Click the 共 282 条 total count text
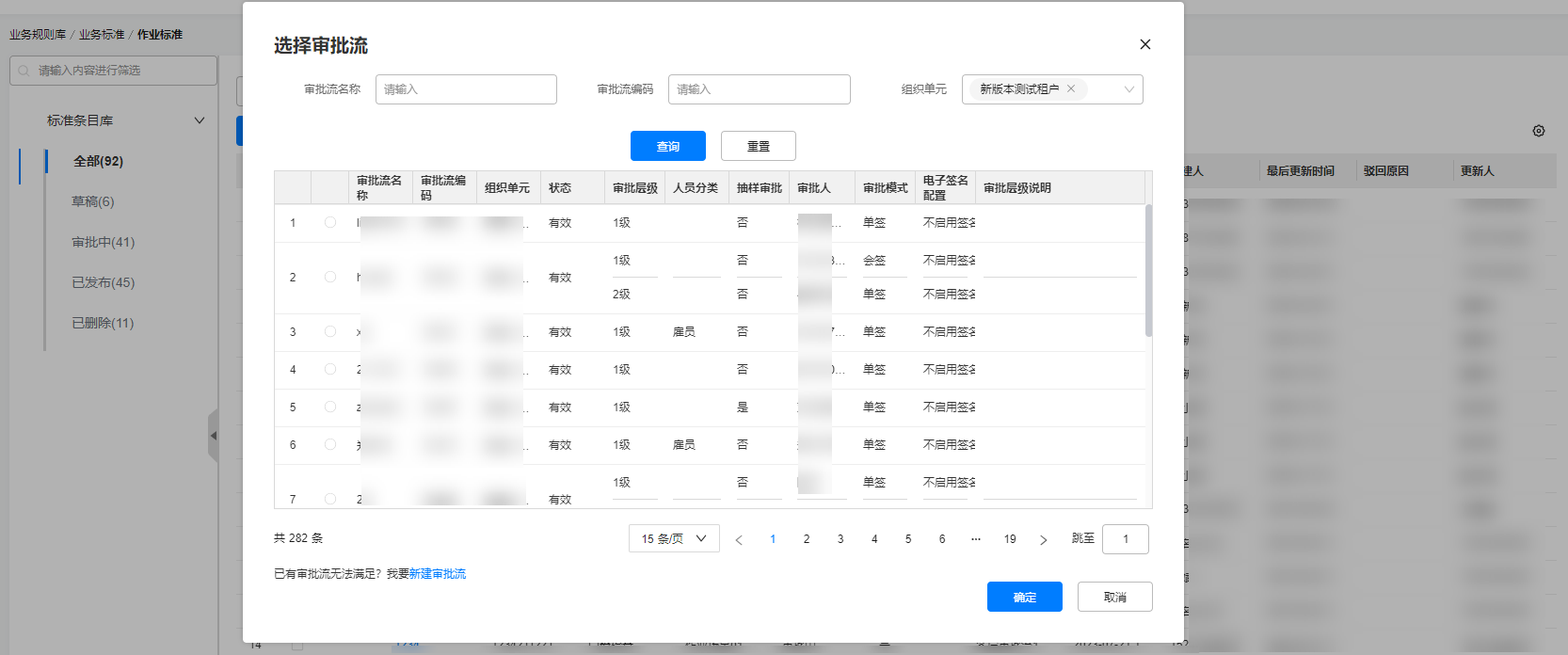This screenshot has height=655, width=1568. pos(298,538)
